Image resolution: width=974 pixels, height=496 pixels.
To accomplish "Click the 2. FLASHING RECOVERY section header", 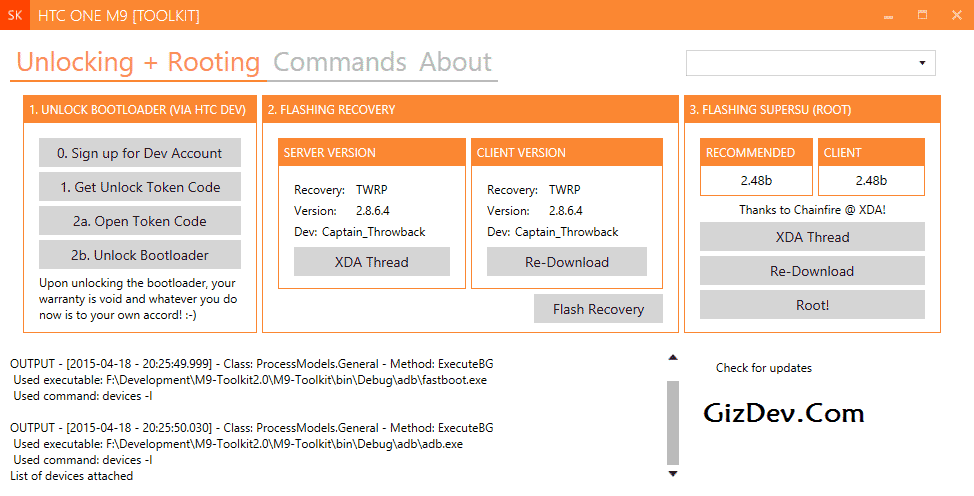I will pyautogui.click(x=470, y=109).
